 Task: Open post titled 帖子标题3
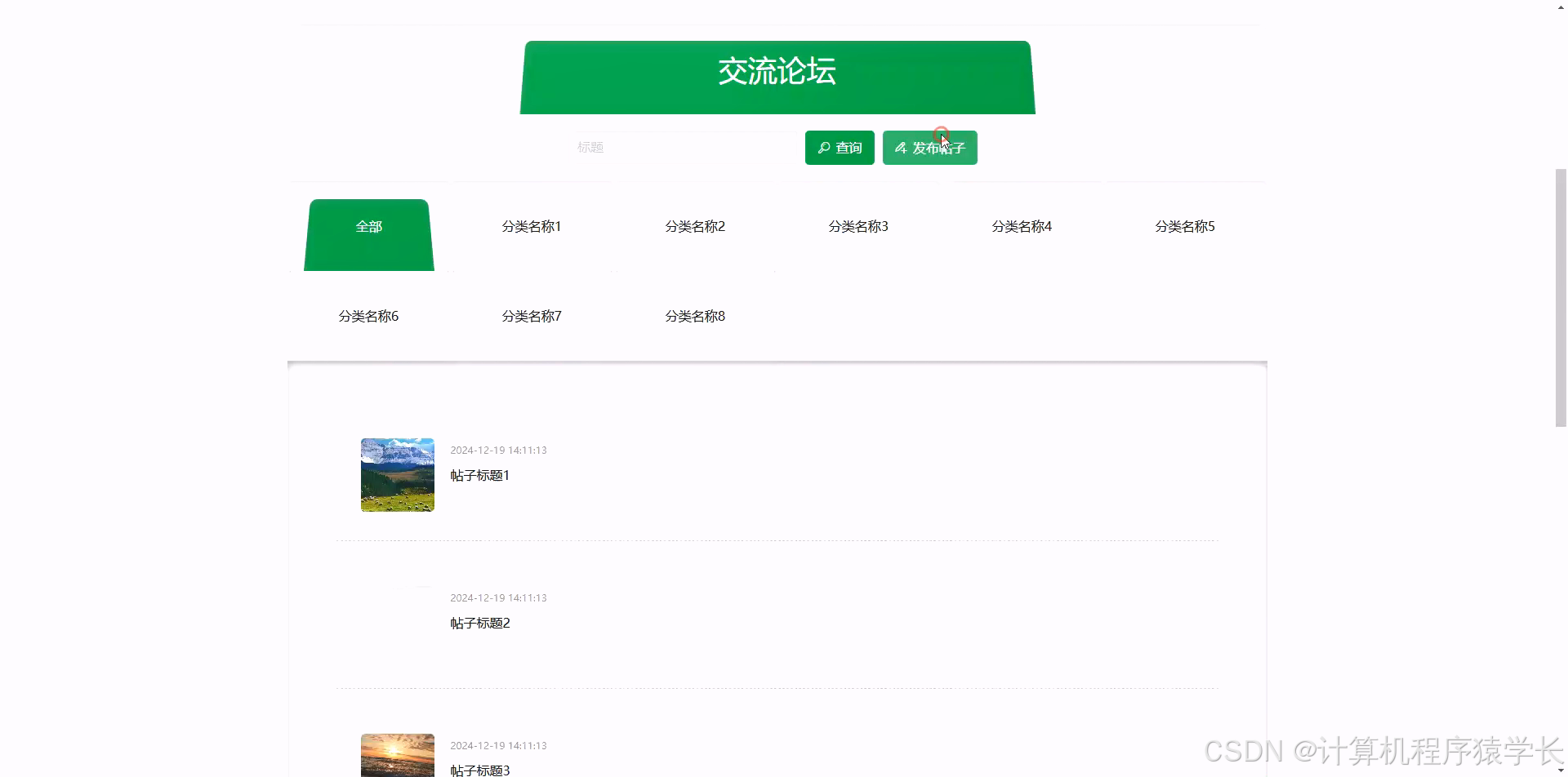(480, 770)
